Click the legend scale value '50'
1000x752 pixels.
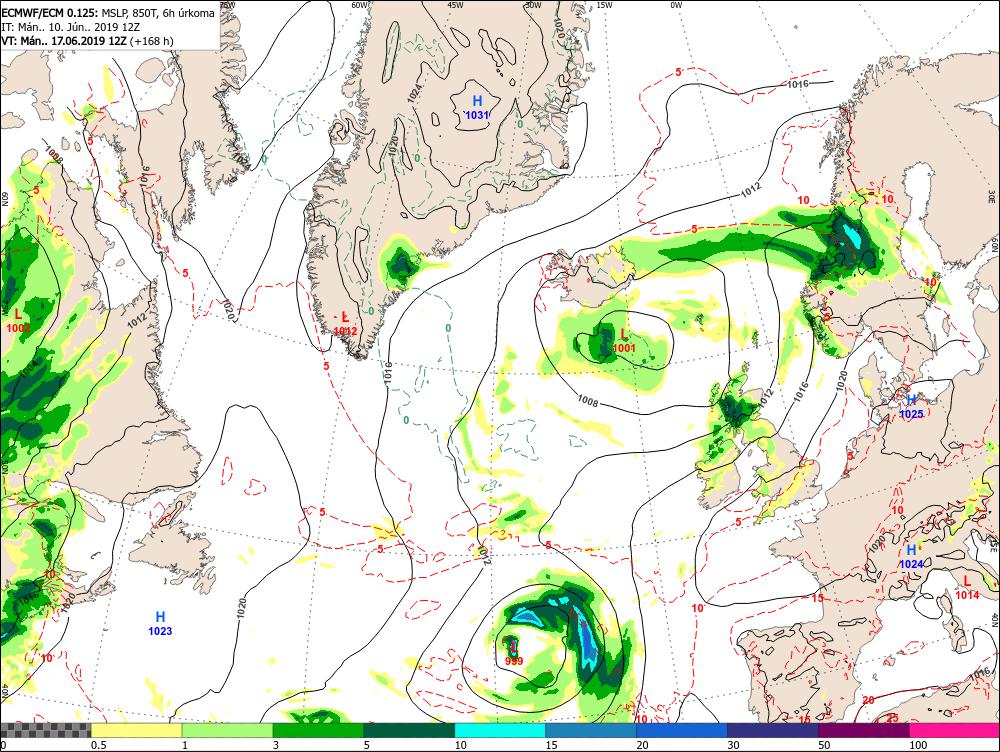click(825, 745)
